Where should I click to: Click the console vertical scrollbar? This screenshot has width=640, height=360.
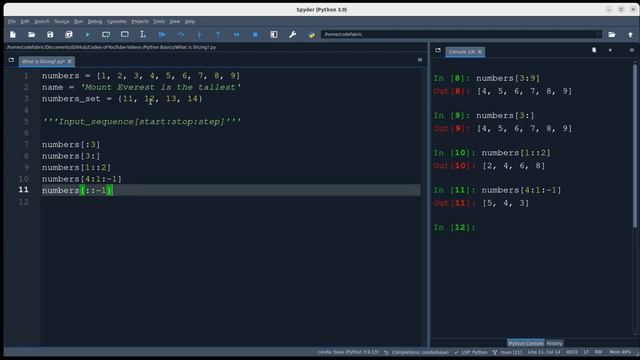tap(635, 145)
